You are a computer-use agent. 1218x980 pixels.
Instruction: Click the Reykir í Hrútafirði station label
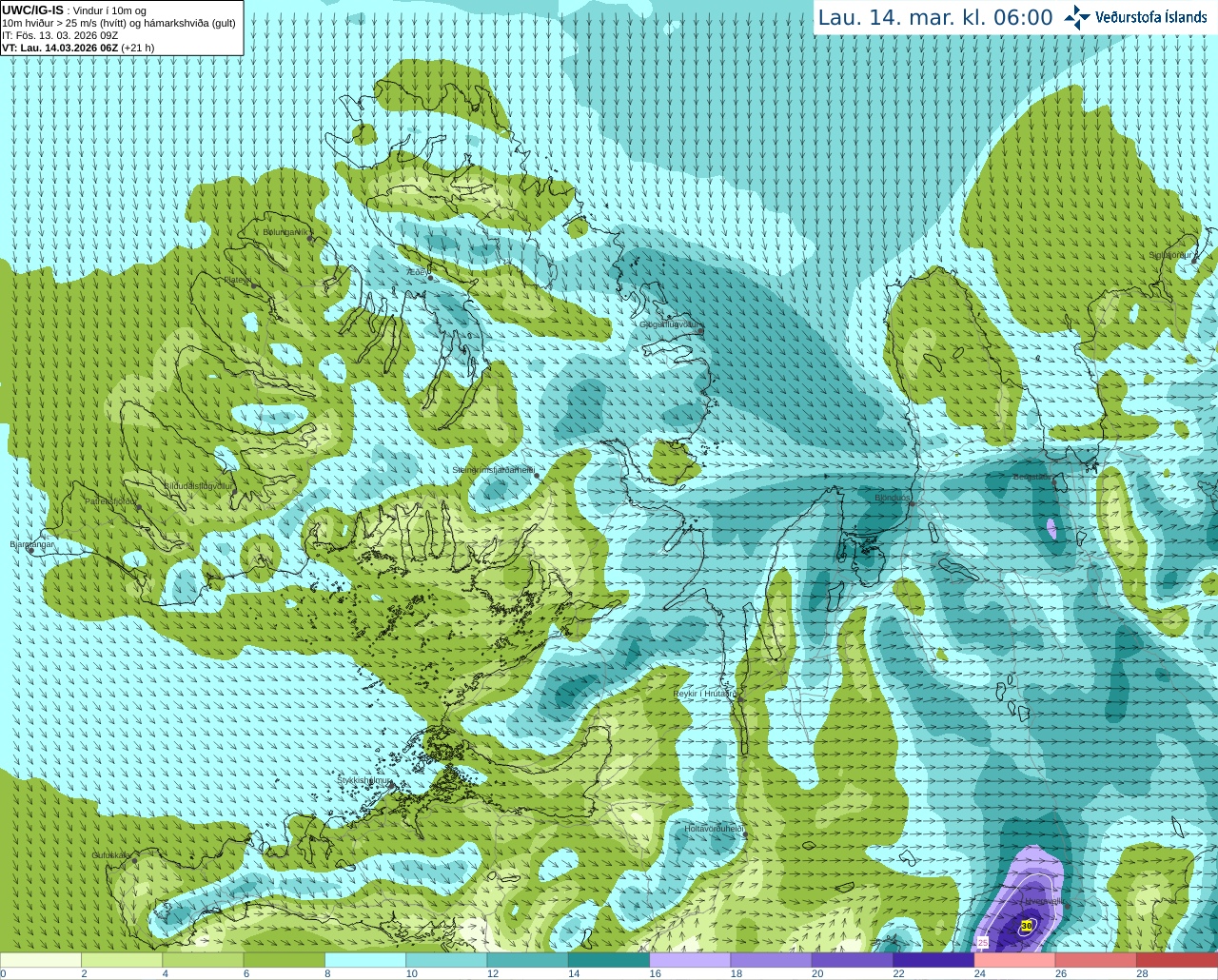pyautogui.click(x=705, y=694)
